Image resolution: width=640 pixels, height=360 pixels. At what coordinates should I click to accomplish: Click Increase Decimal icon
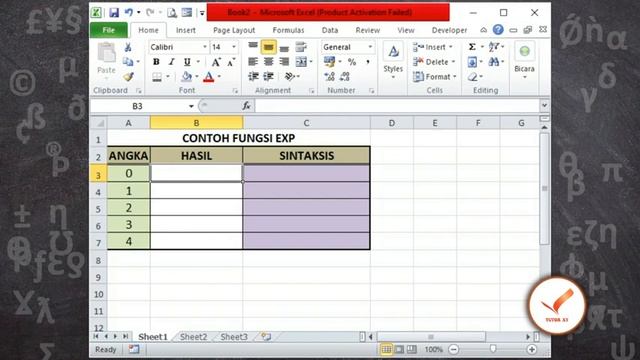pos(329,76)
